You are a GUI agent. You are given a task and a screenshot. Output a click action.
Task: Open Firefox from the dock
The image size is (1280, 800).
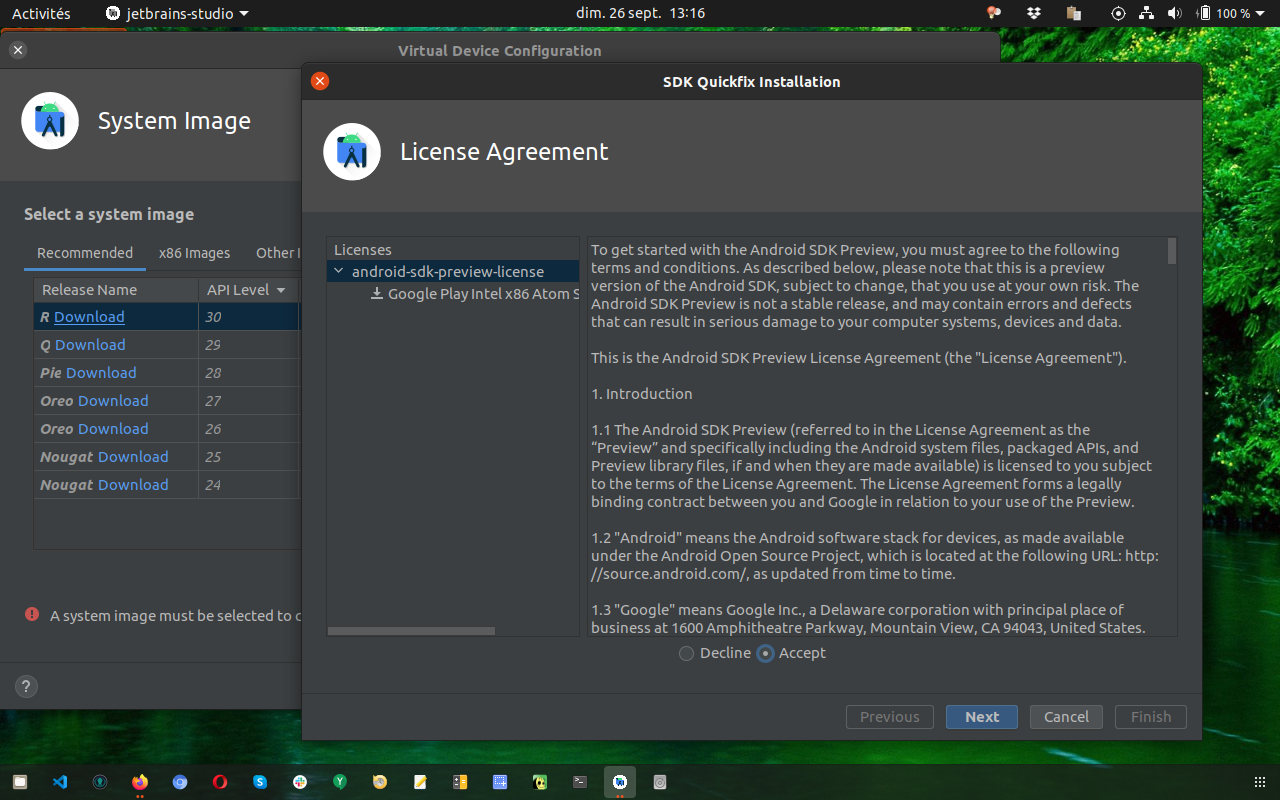coord(140,782)
